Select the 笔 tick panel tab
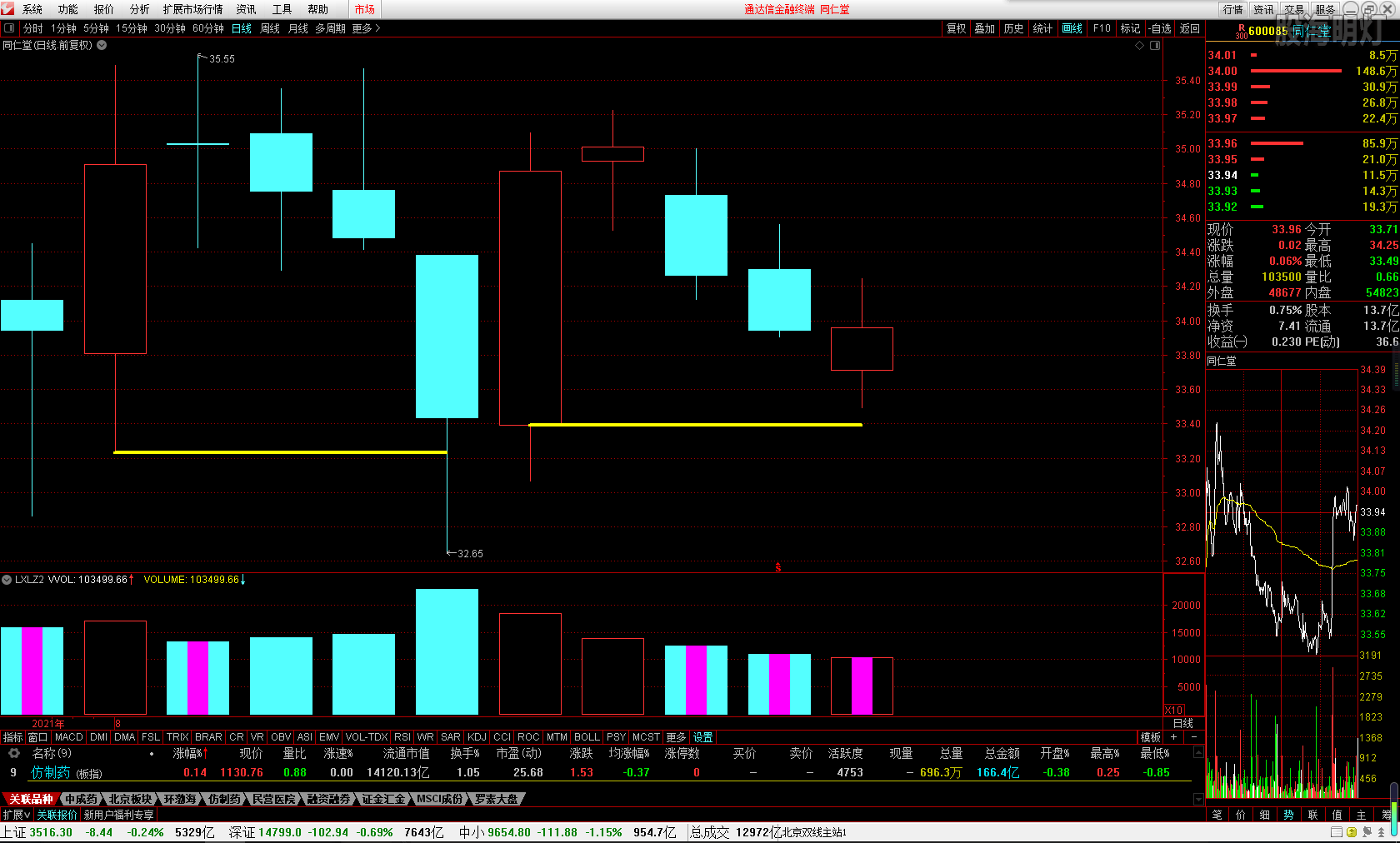1400x843 pixels. tap(1217, 815)
